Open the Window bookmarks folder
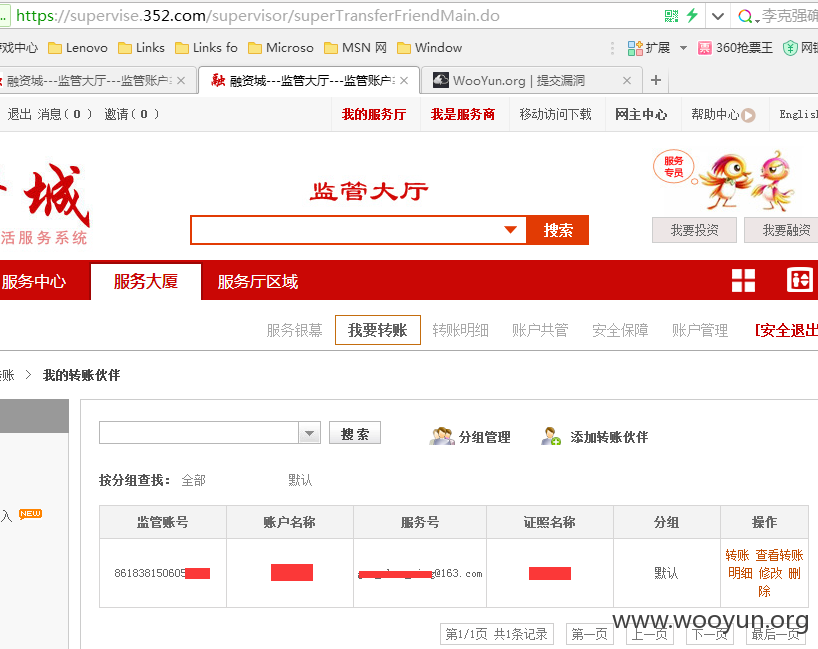Screen dimensions: 818x649 (x=429, y=48)
